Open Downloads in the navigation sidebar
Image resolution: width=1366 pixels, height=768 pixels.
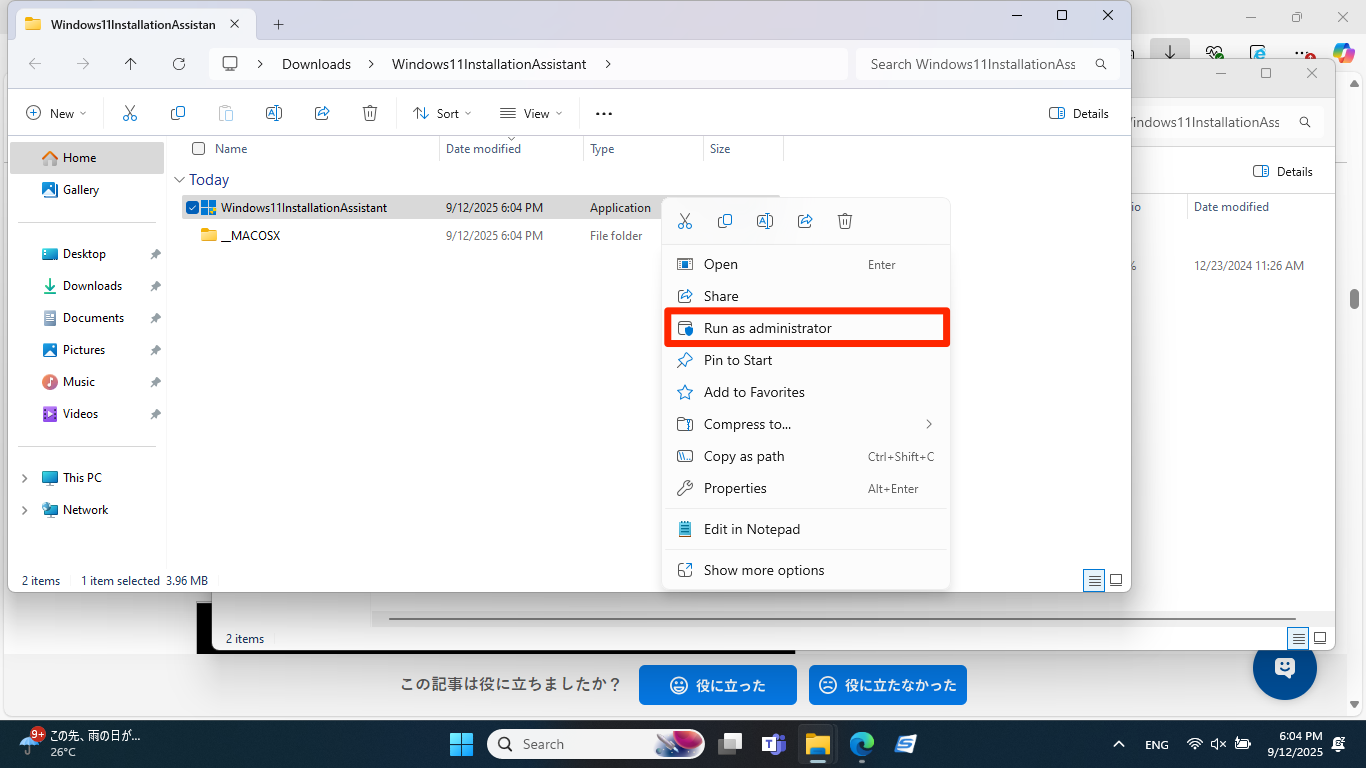click(92, 286)
